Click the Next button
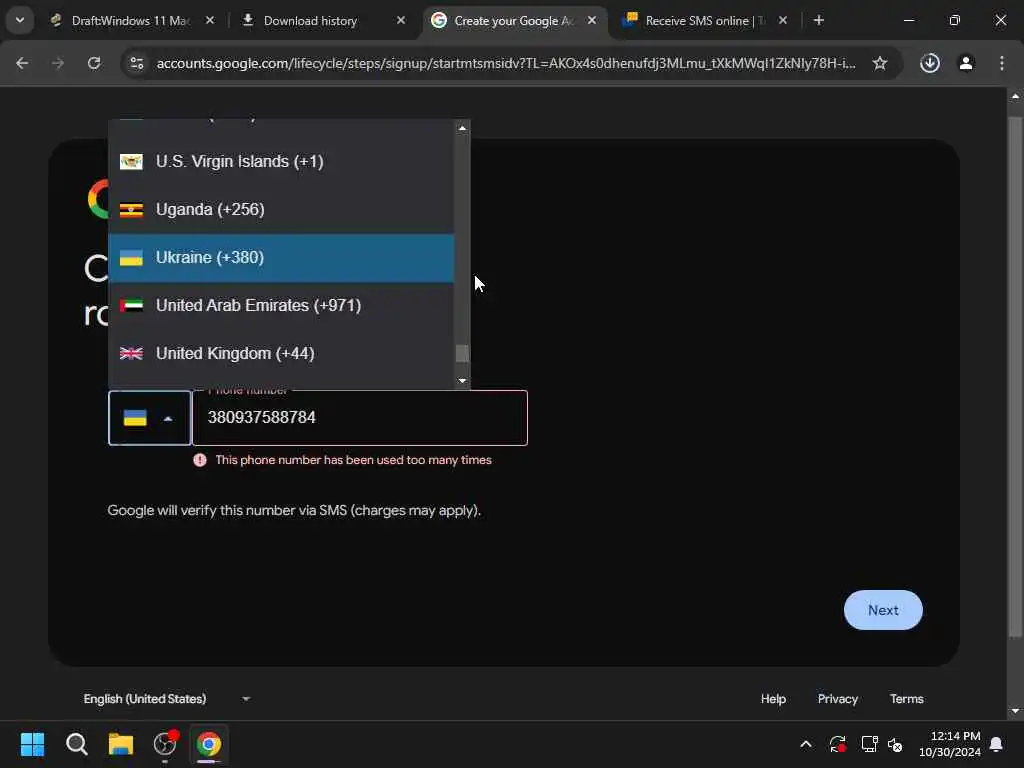The height and width of the screenshot is (768, 1024). point(883,610)
